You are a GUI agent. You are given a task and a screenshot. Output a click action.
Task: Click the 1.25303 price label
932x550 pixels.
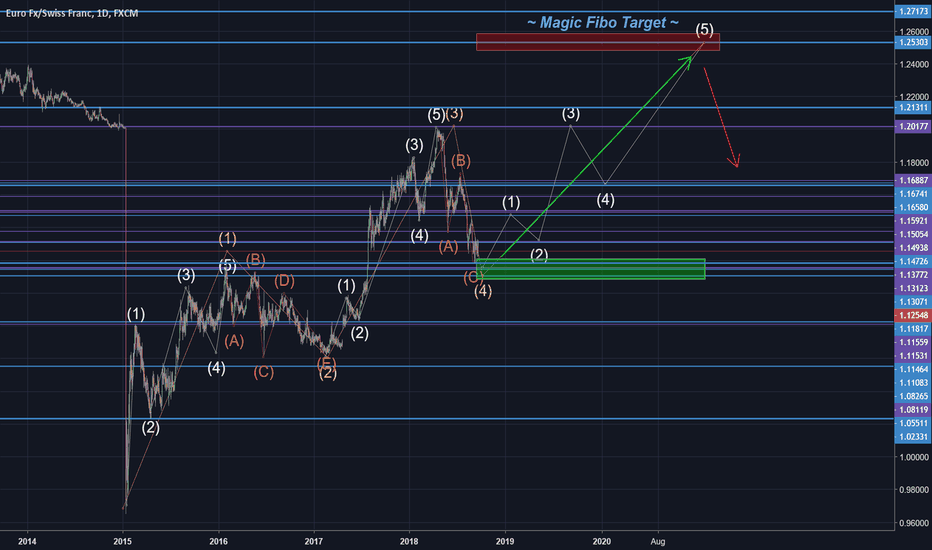click(x=912, y=42)
